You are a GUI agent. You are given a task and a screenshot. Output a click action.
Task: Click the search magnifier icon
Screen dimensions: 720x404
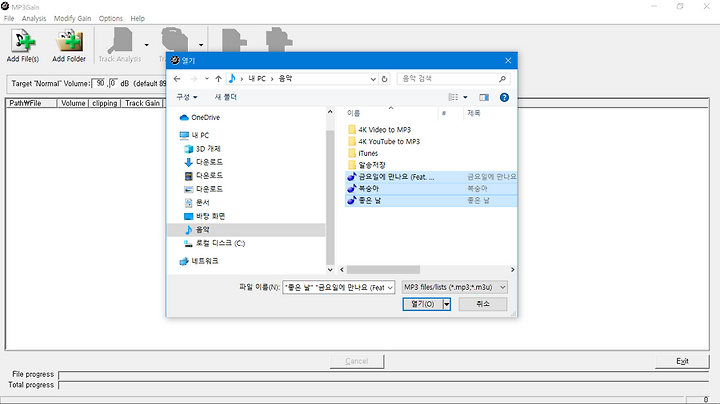502,79
